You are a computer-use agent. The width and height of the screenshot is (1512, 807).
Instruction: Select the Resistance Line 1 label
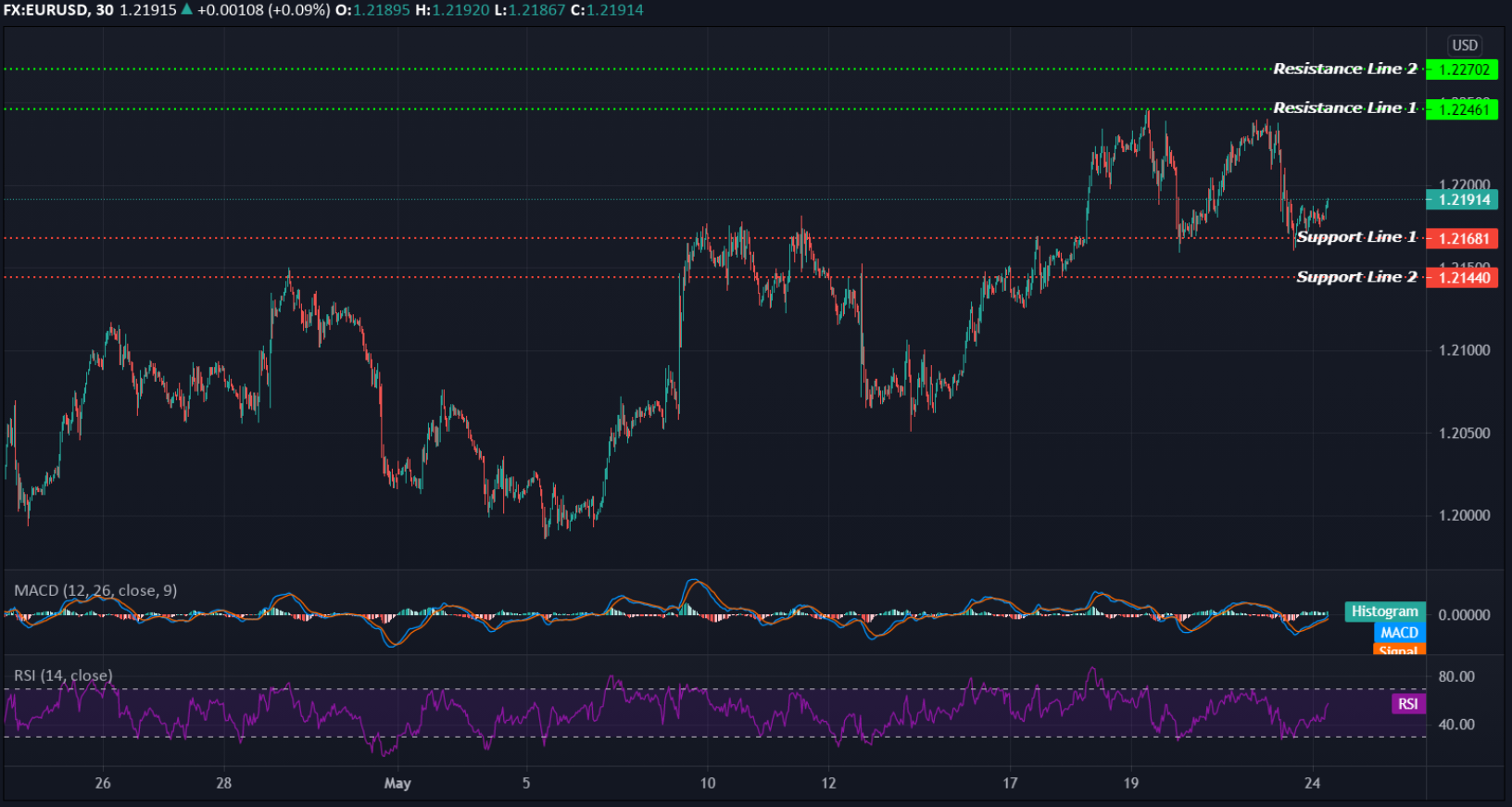1344,107
